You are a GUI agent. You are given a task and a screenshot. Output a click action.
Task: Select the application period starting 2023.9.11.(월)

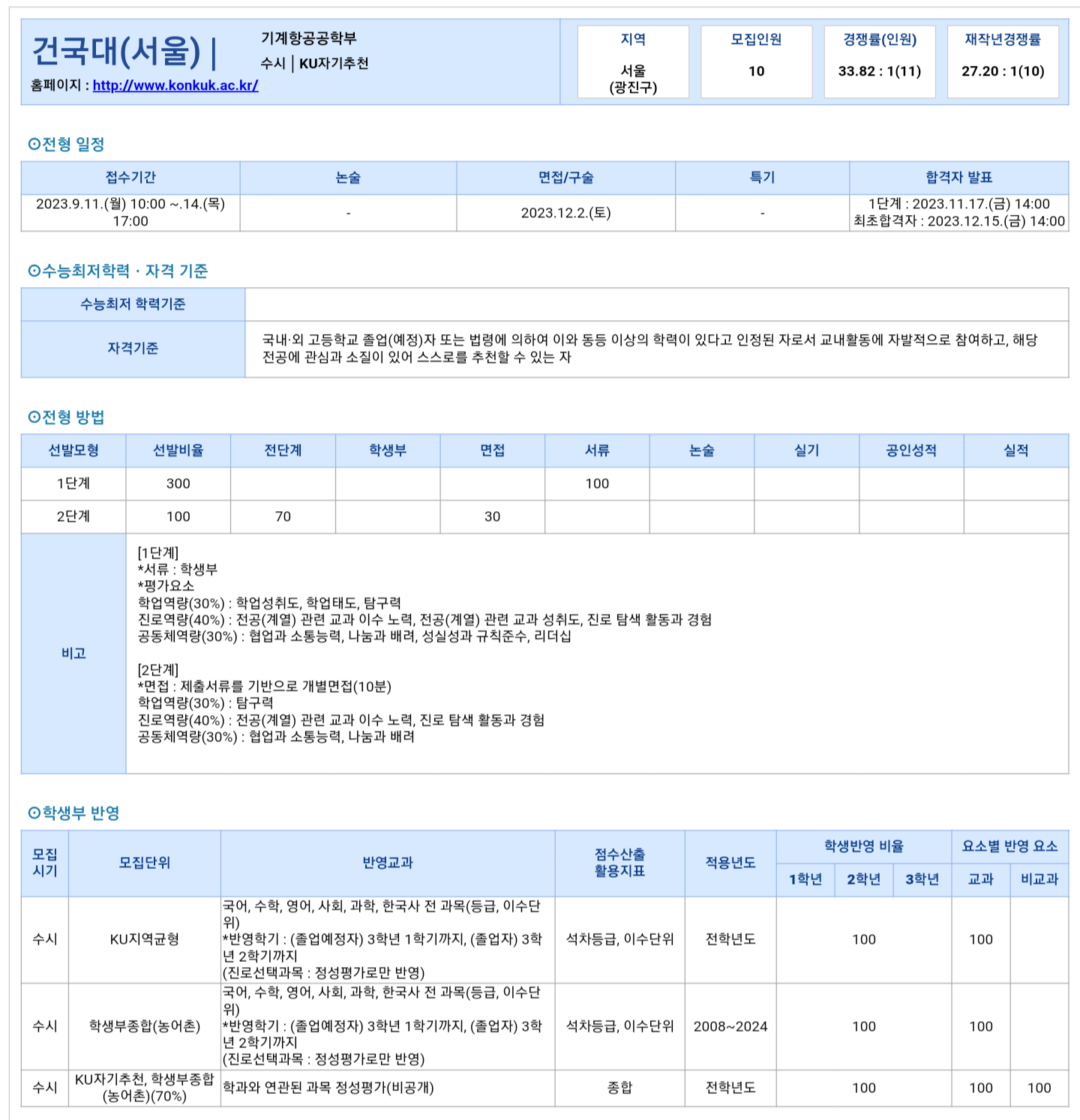130,213
